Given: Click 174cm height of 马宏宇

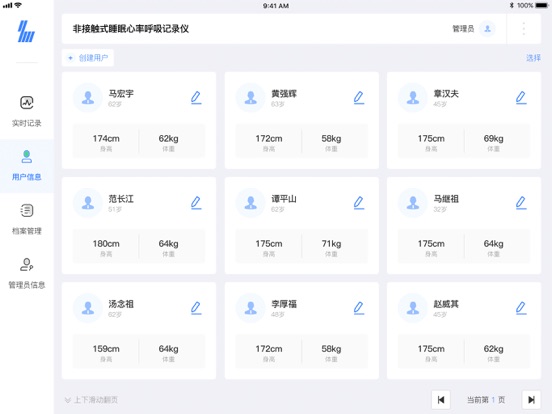Looking at the screenshot, I should (106, 138).
